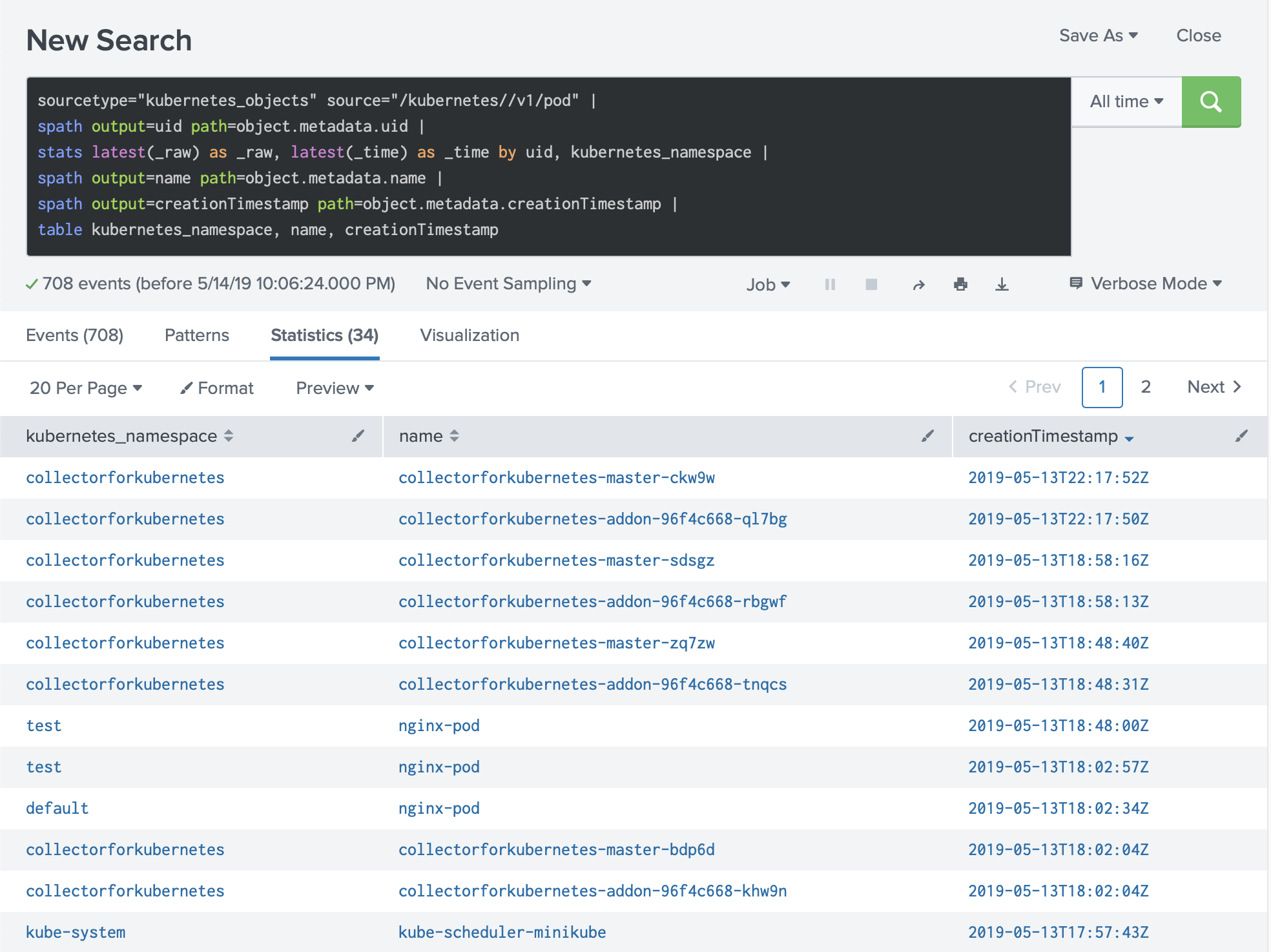1271x952 pixels.
Task: Click pod collectorforkubernetes-addon-96f4c668-khw9n
Action: (593, 891)
